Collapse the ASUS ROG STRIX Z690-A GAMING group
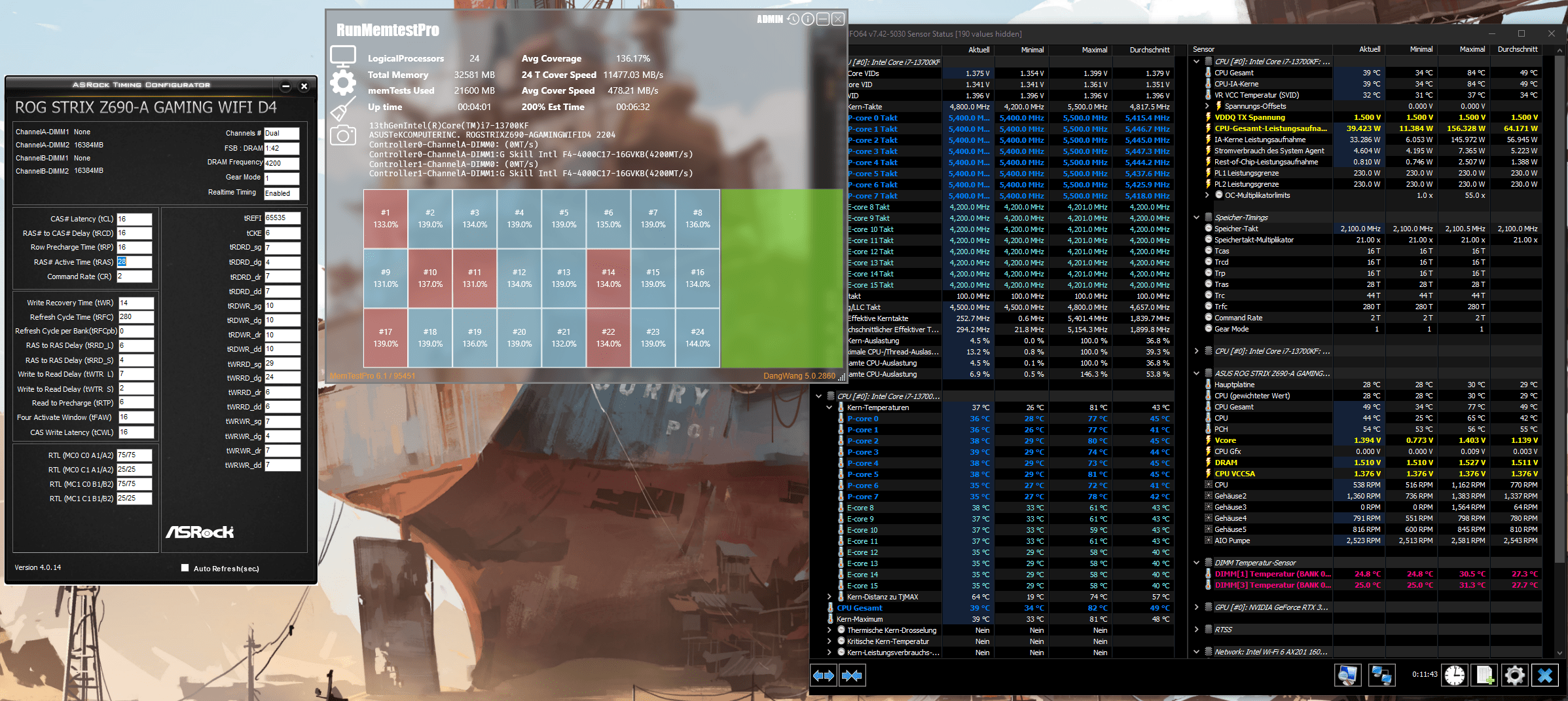This screenshot has height=701, width=1568. (1197, 373)
